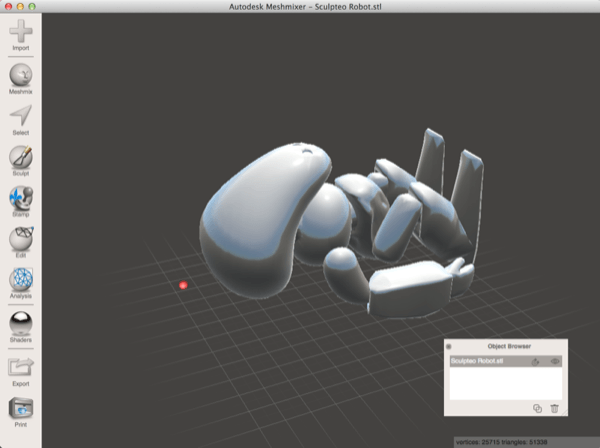This screenshot has width=600, height=448.
Task: Activate the Select tool
Action: point(21,120)
